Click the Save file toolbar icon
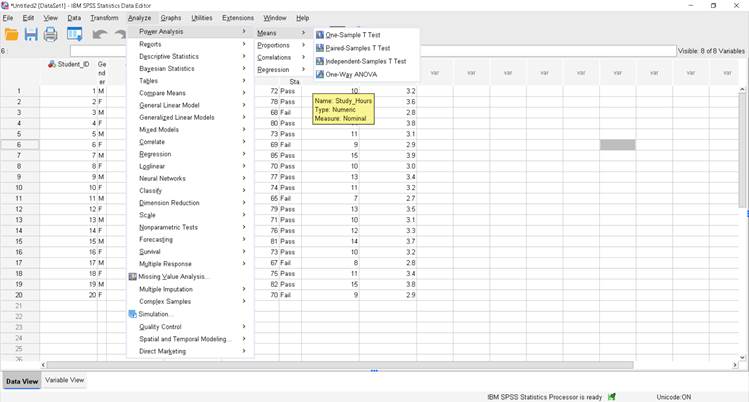The image size is (749, 402). (x=30, y=35)
